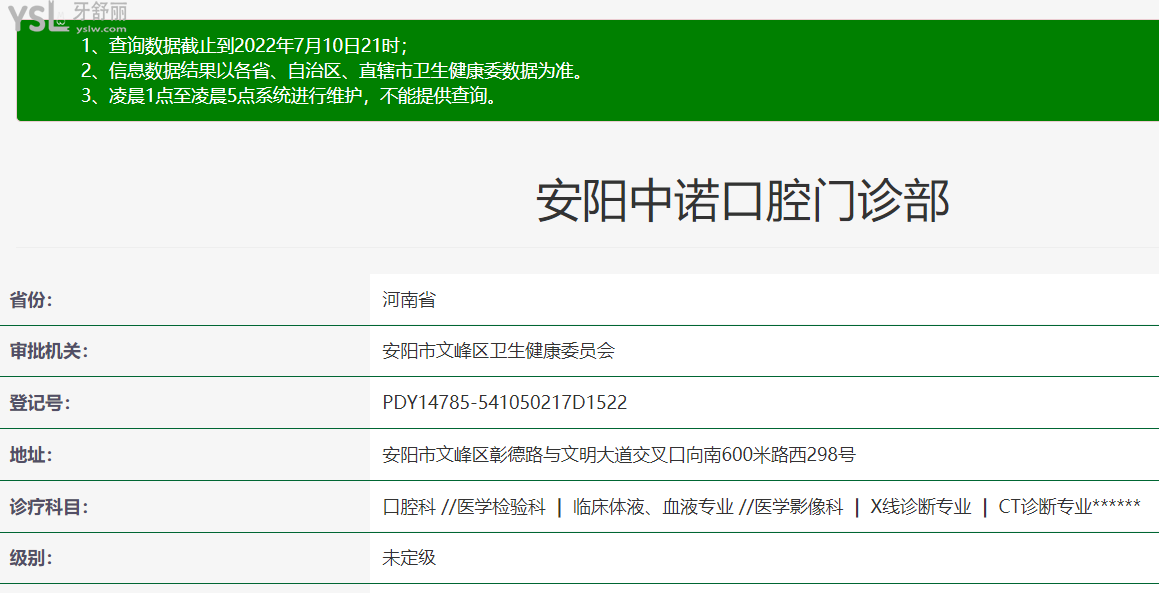
Task: Click X线诊断专业 text in subjects row
Action: click(x=920, y=506)
